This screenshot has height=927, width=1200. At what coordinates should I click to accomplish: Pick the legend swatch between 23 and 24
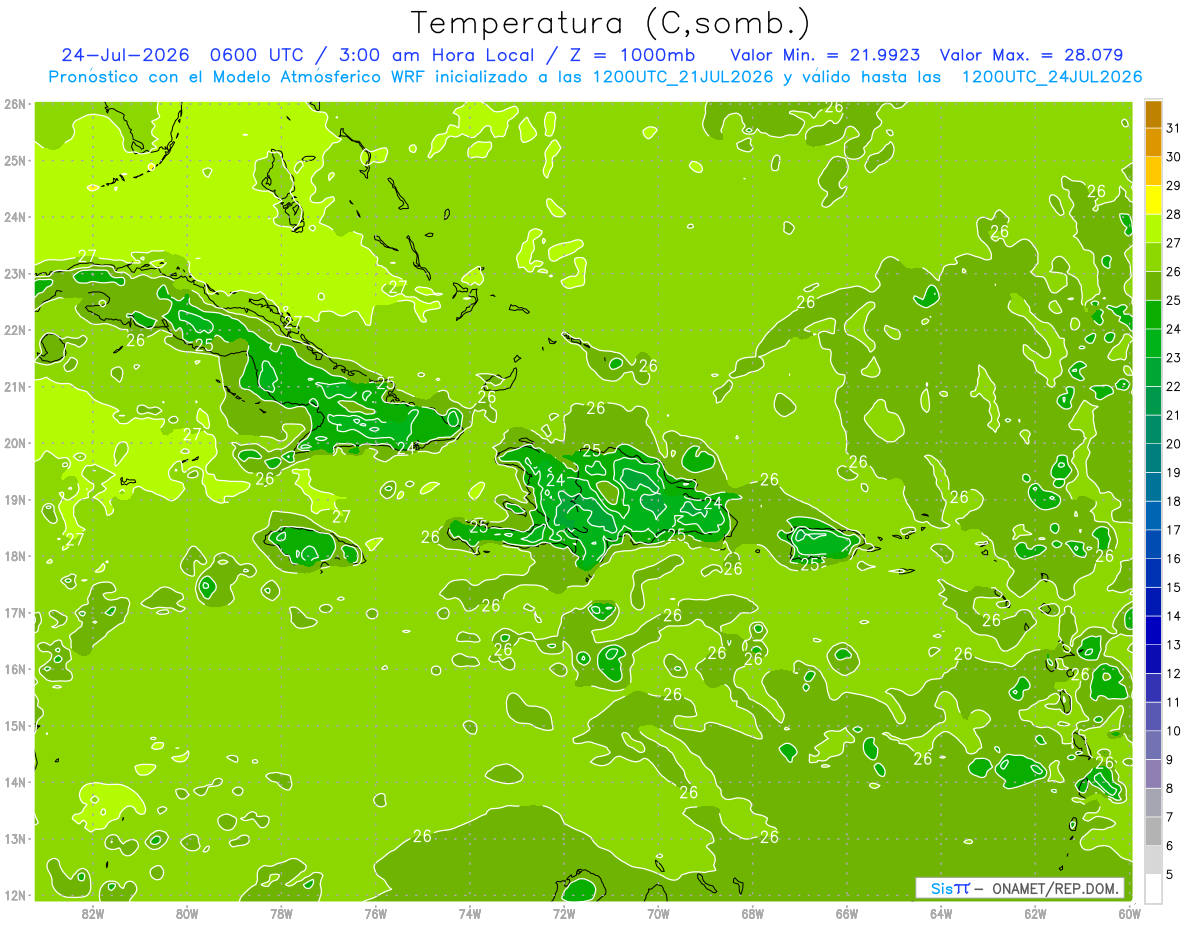(1153, 343)
